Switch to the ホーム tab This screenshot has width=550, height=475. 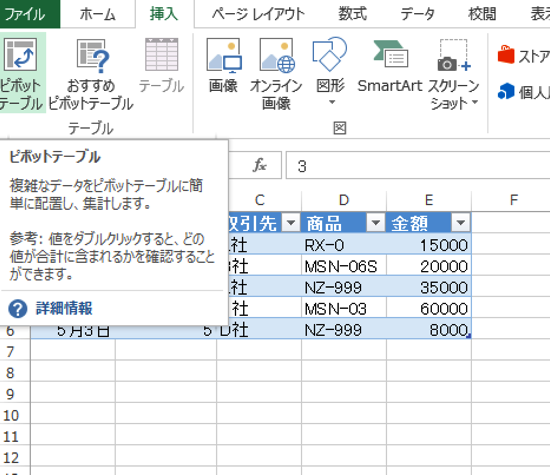point(98,14)
